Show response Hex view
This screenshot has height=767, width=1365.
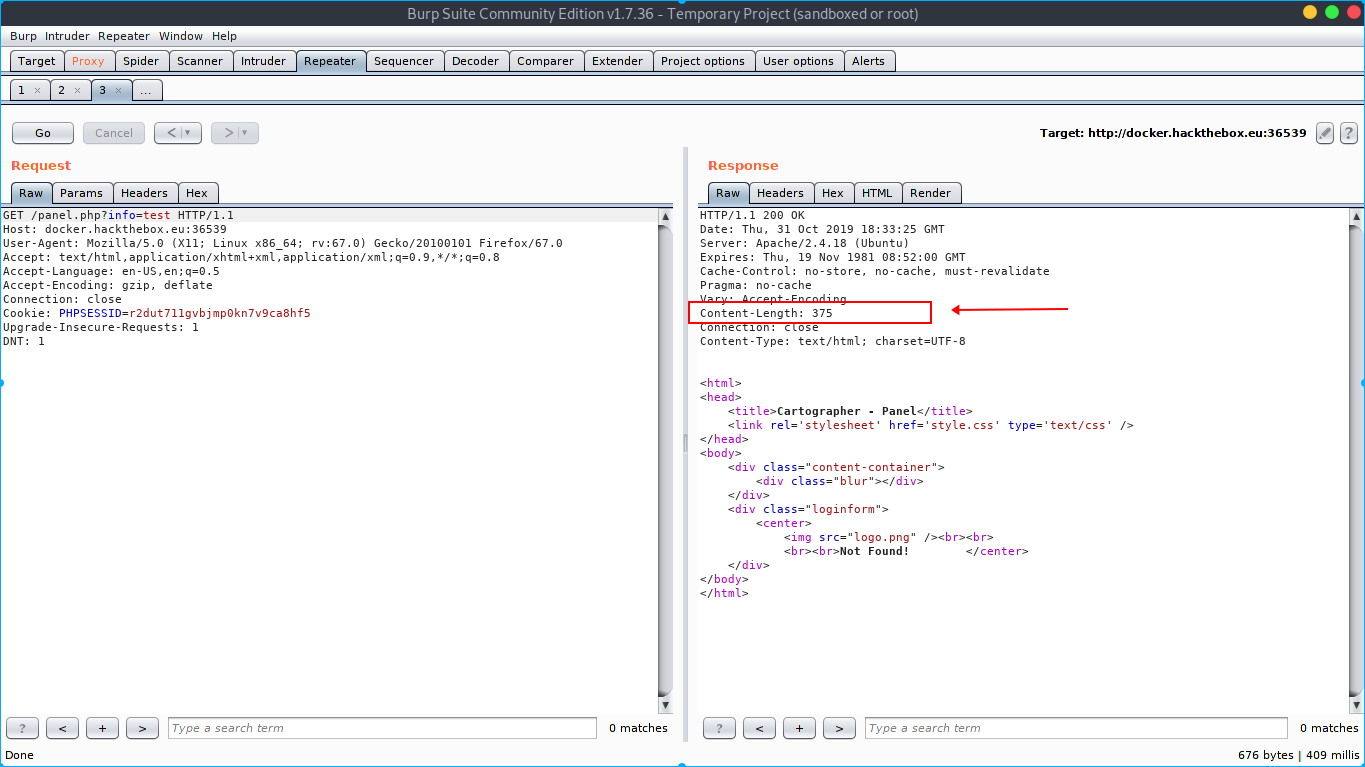833,193
